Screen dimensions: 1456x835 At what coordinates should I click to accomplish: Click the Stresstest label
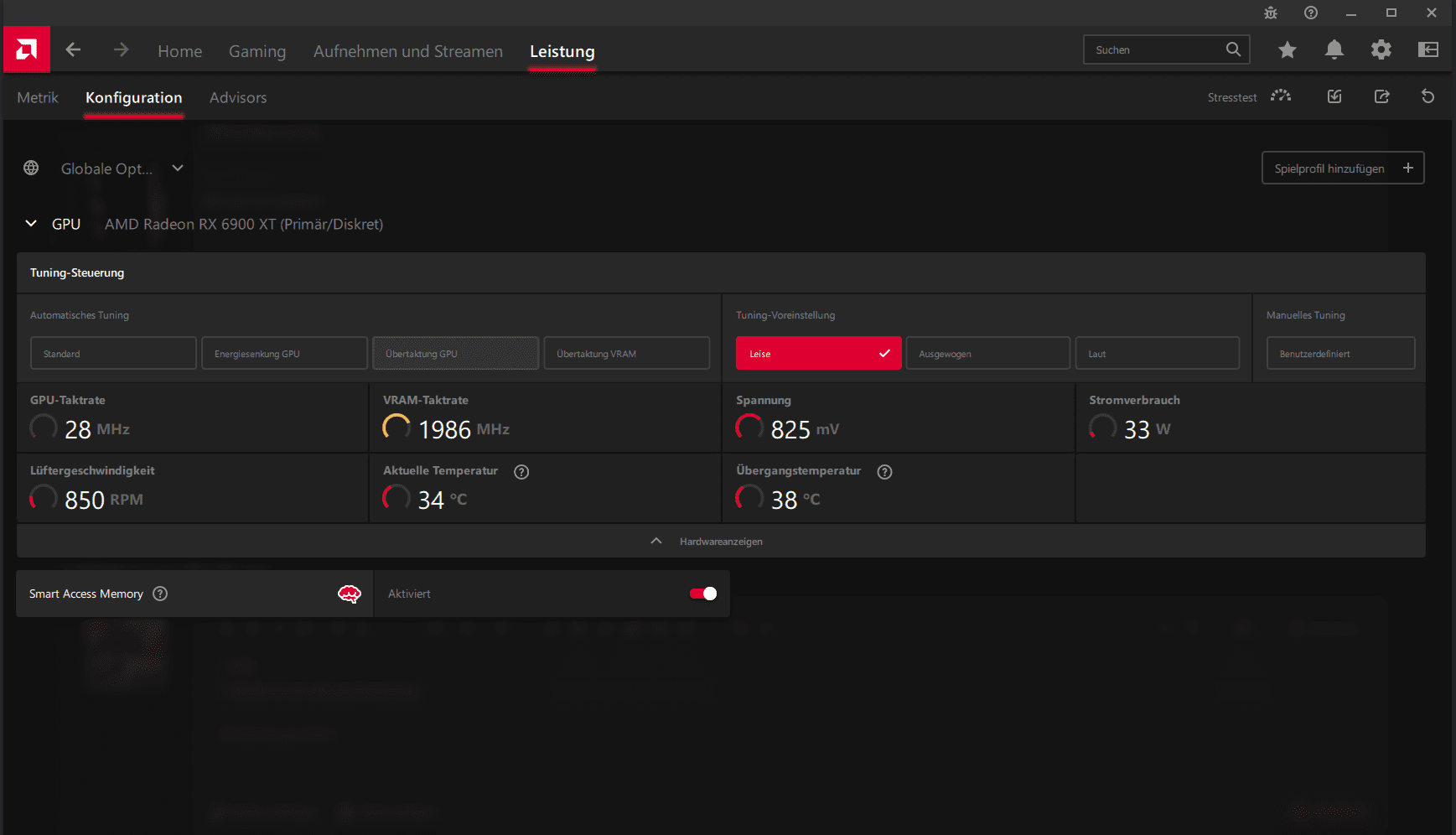(1232, 97)
